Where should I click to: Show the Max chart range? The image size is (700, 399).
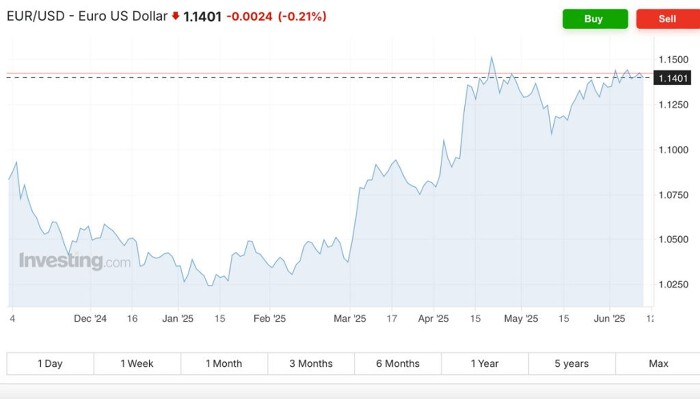click(x=658, y=364)
